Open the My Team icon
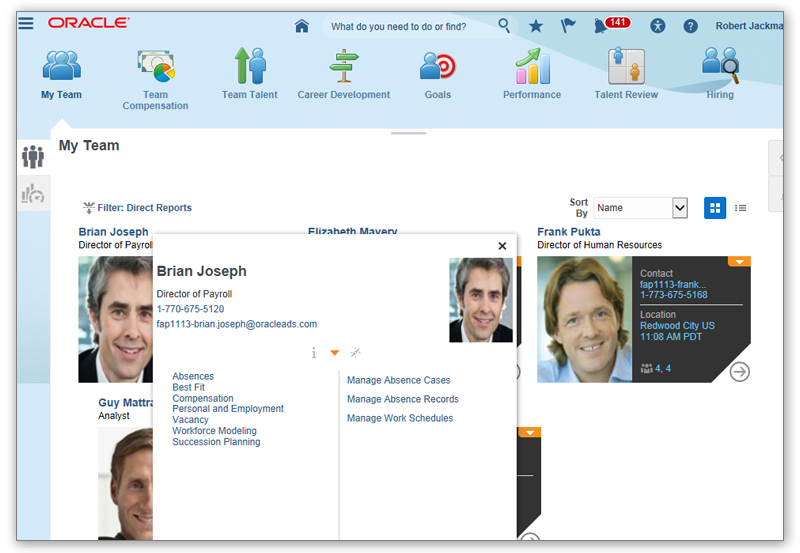The image size is (800, 553). pyautogui.click(x=61, y=65)
